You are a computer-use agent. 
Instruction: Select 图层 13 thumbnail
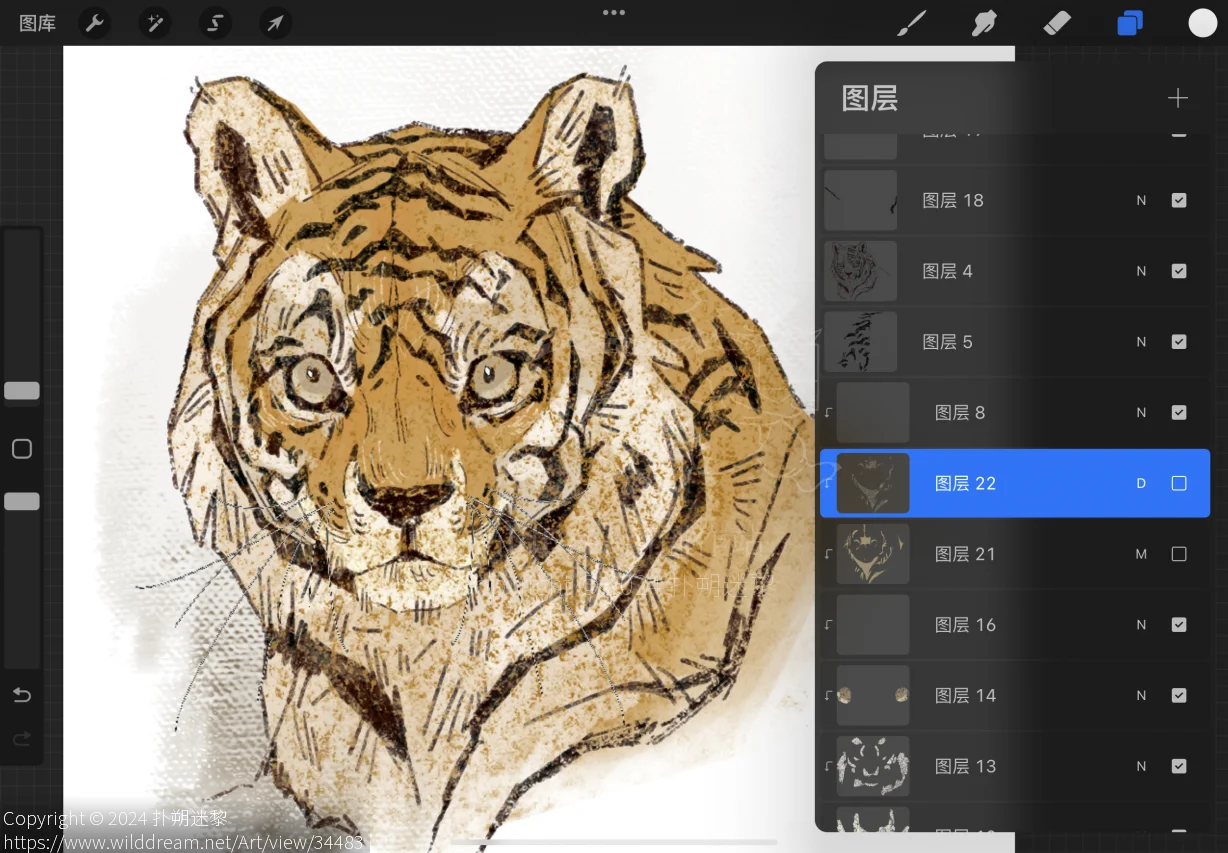pos(873,766)
